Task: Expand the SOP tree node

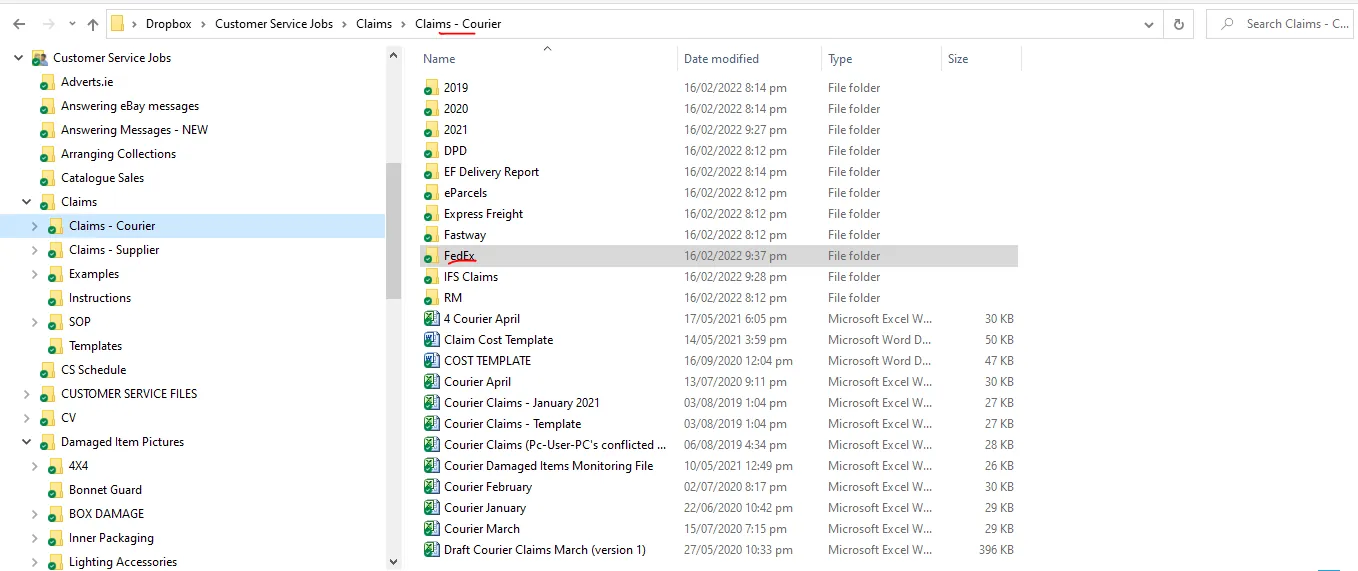Action: click(35, 322)
